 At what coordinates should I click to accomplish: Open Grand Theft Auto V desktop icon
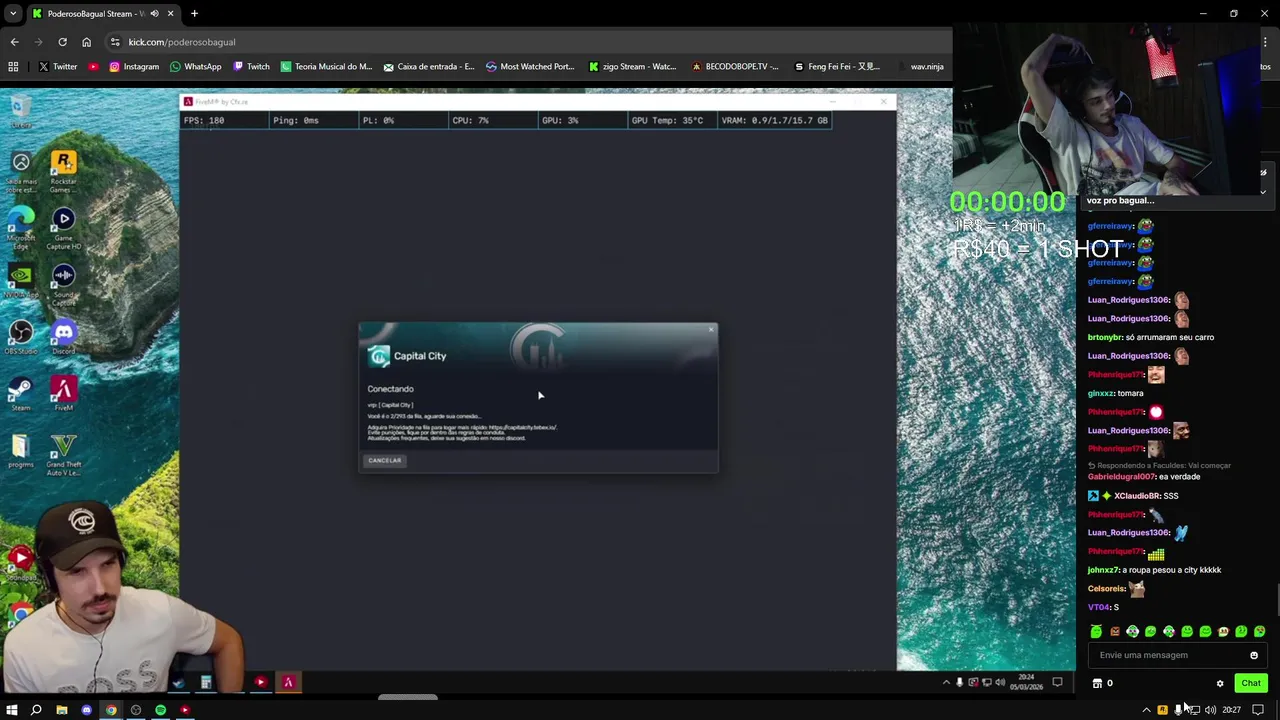coord(63,455)
